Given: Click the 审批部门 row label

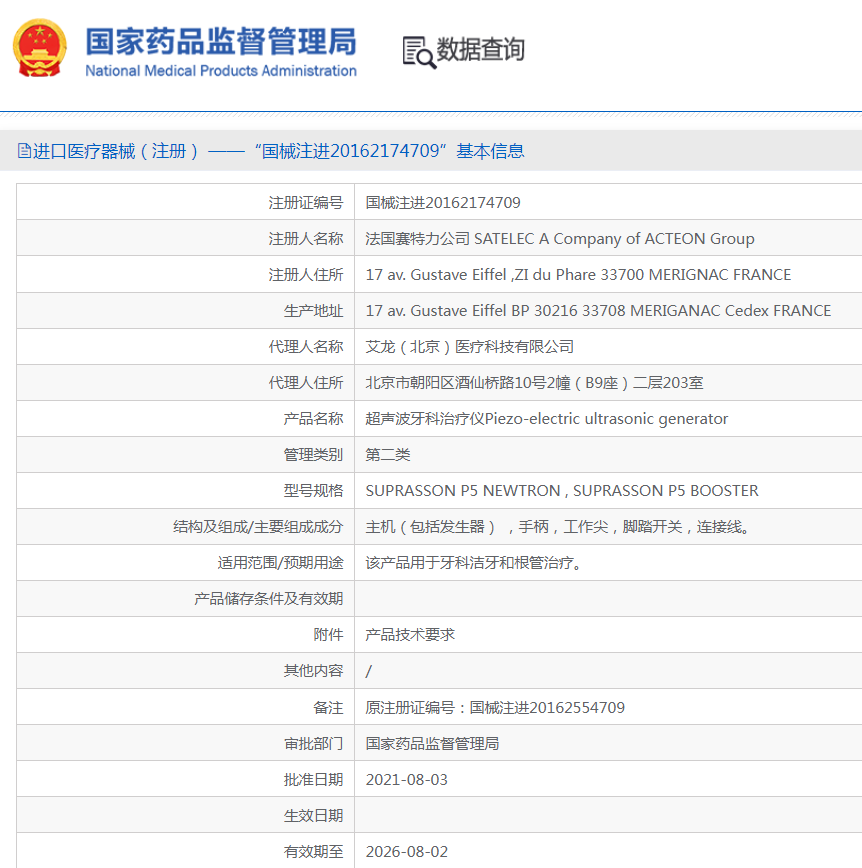Looking at the screenshot, I should coord(314,743).
